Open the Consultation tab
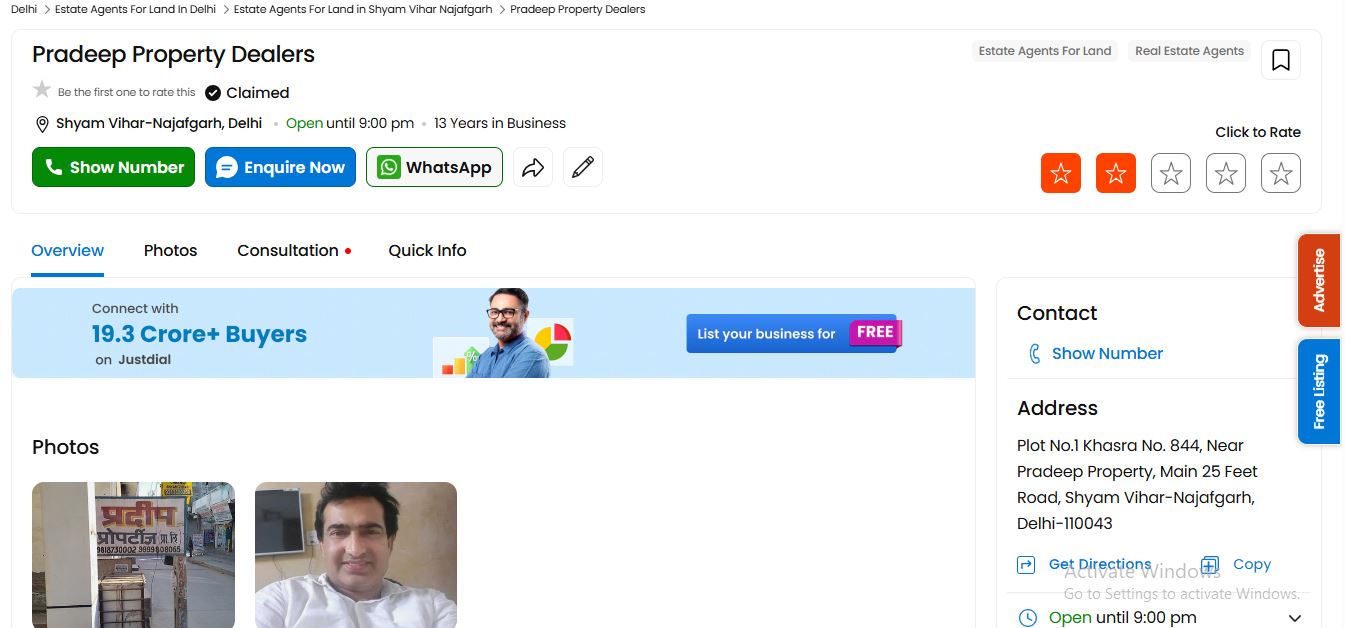1345x628 pixels. [288, 250]
